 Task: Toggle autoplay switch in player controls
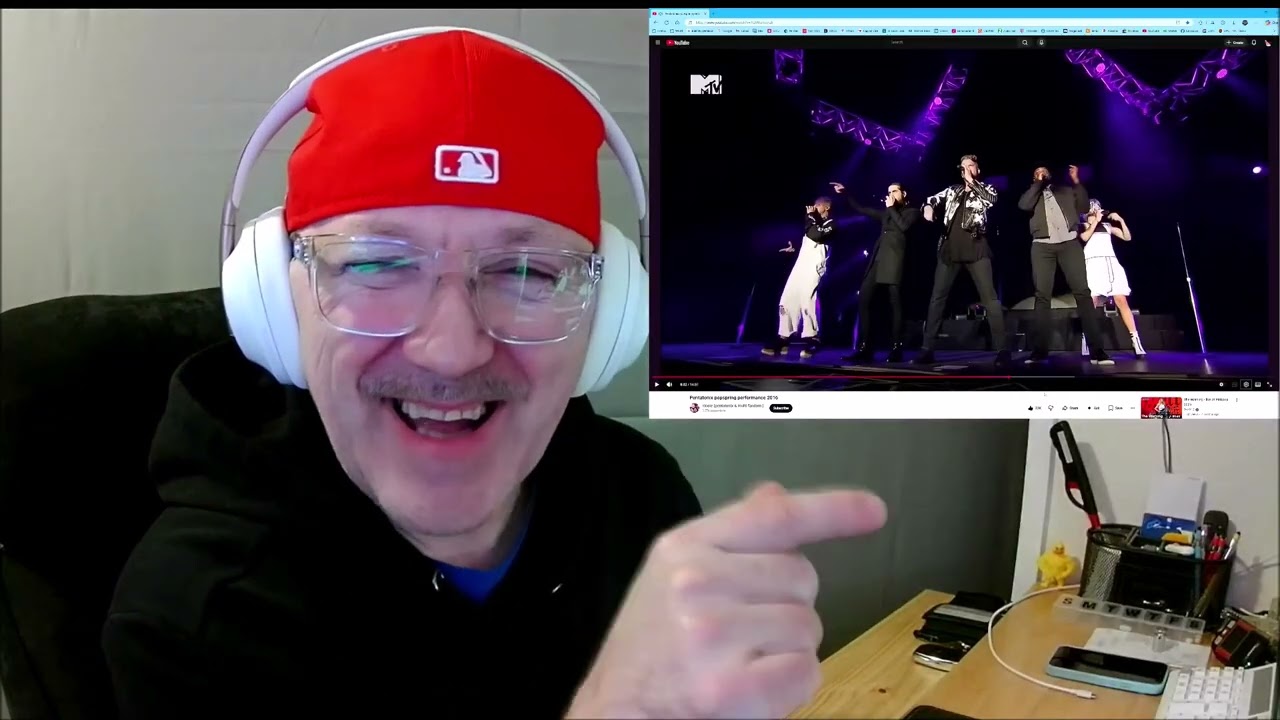[1221, 384]
